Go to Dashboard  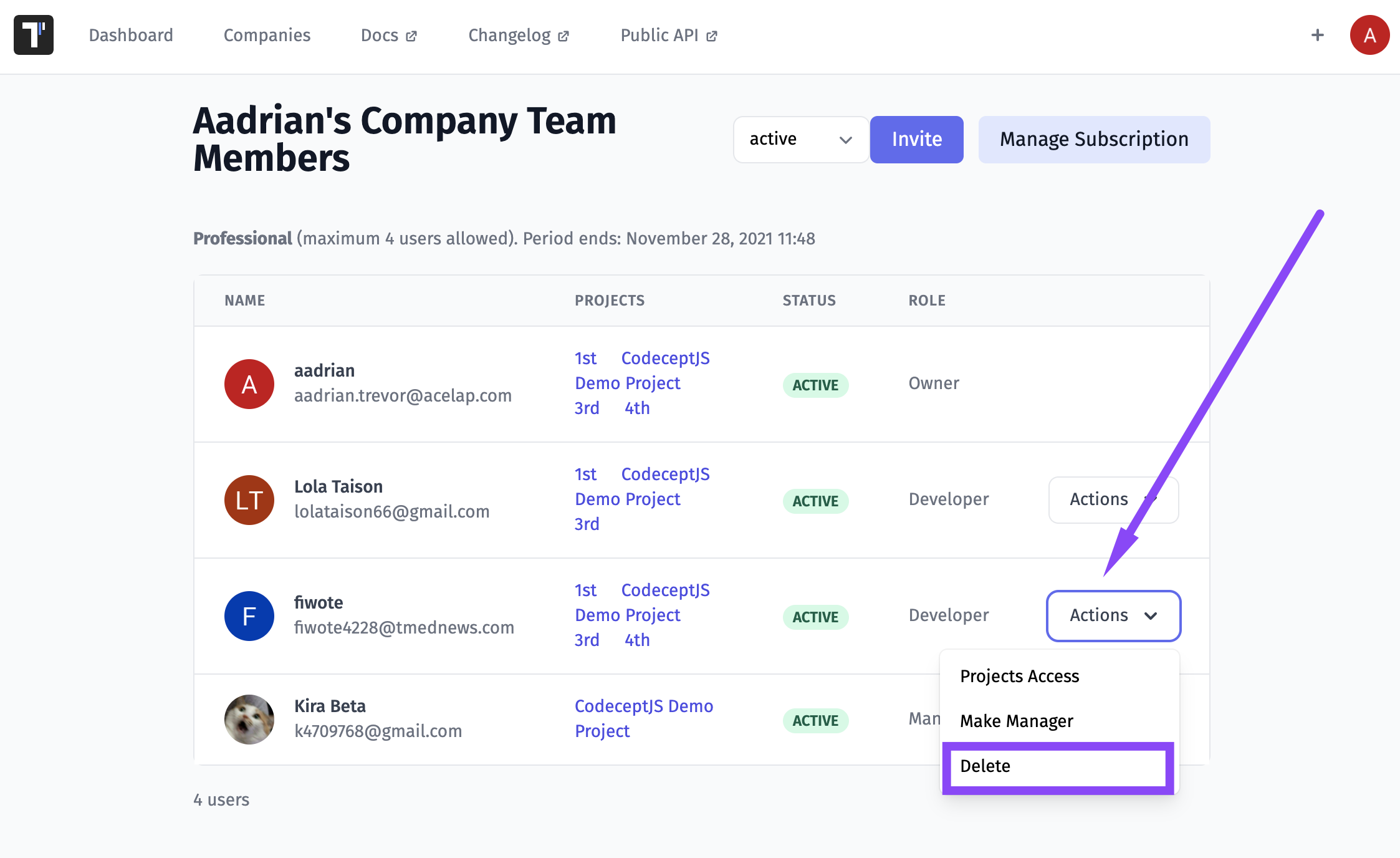(x=131, y=35)
